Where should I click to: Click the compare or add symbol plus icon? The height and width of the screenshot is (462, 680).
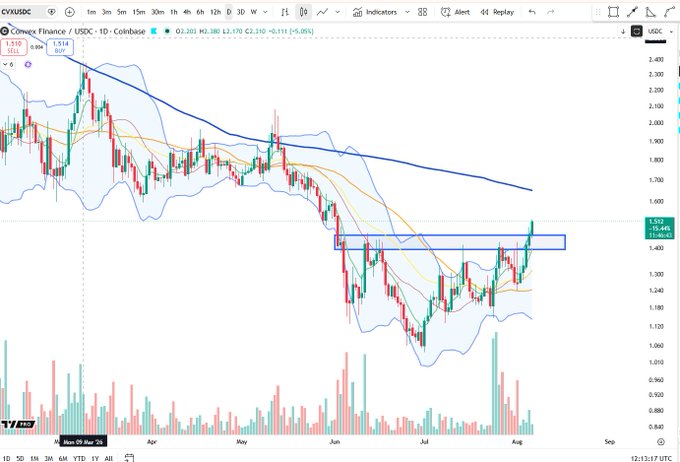click(69, 12)
